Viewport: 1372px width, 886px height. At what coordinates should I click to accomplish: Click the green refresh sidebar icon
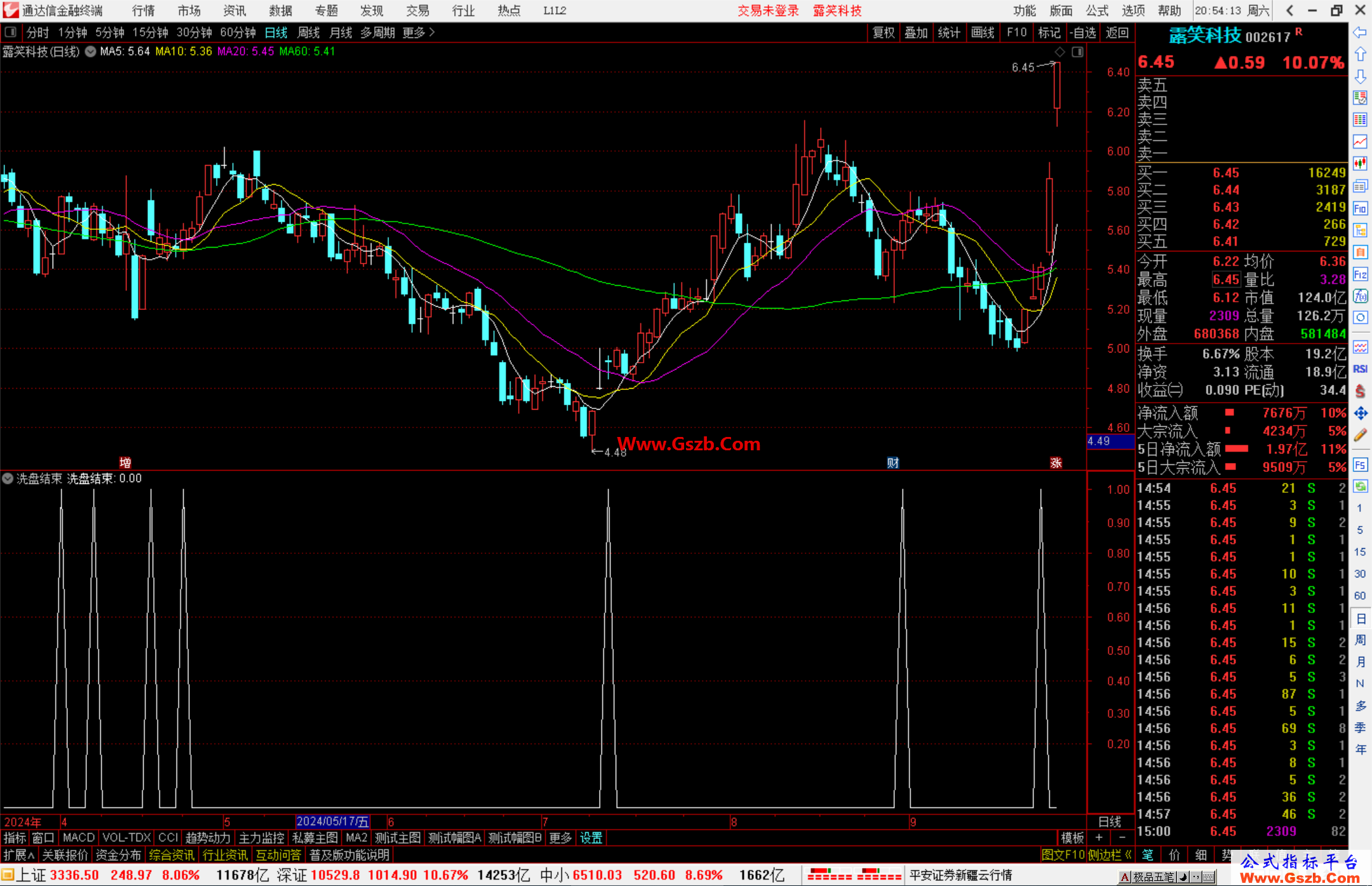[1360, 487]
